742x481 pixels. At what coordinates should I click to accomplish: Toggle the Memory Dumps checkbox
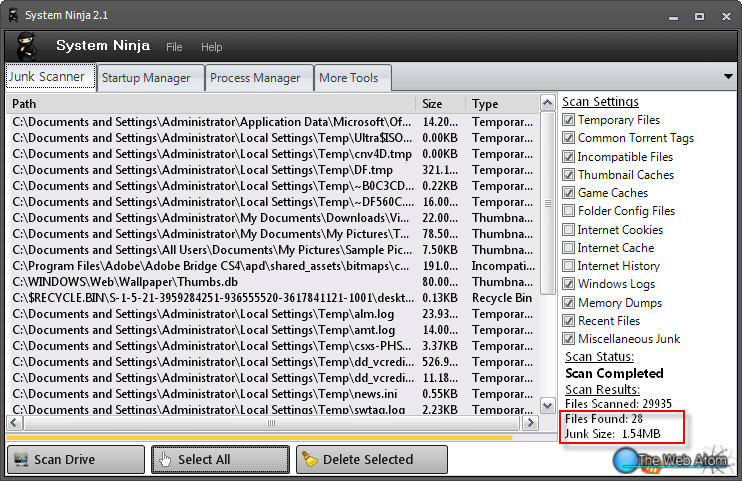click(x=568, y=303)
